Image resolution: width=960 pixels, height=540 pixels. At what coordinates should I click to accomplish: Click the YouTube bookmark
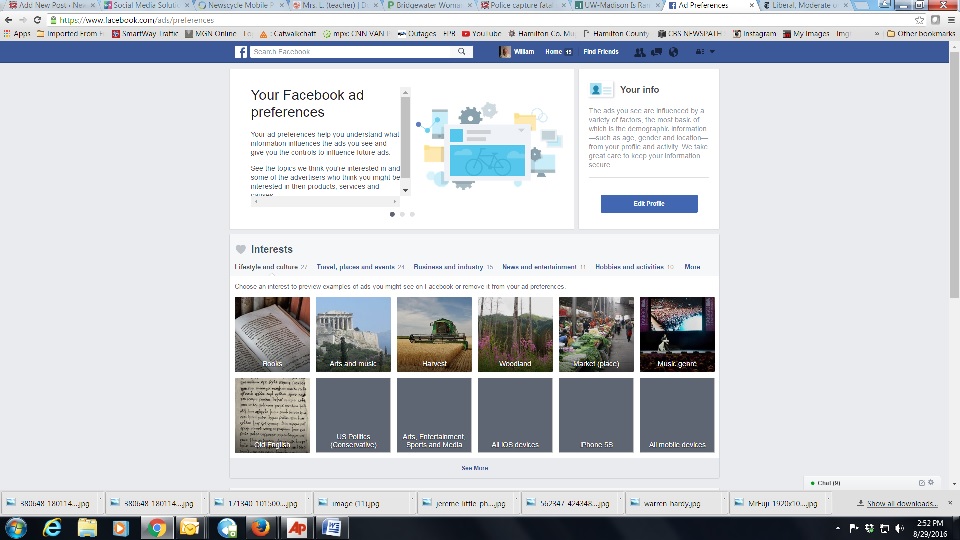pos(481,34)
